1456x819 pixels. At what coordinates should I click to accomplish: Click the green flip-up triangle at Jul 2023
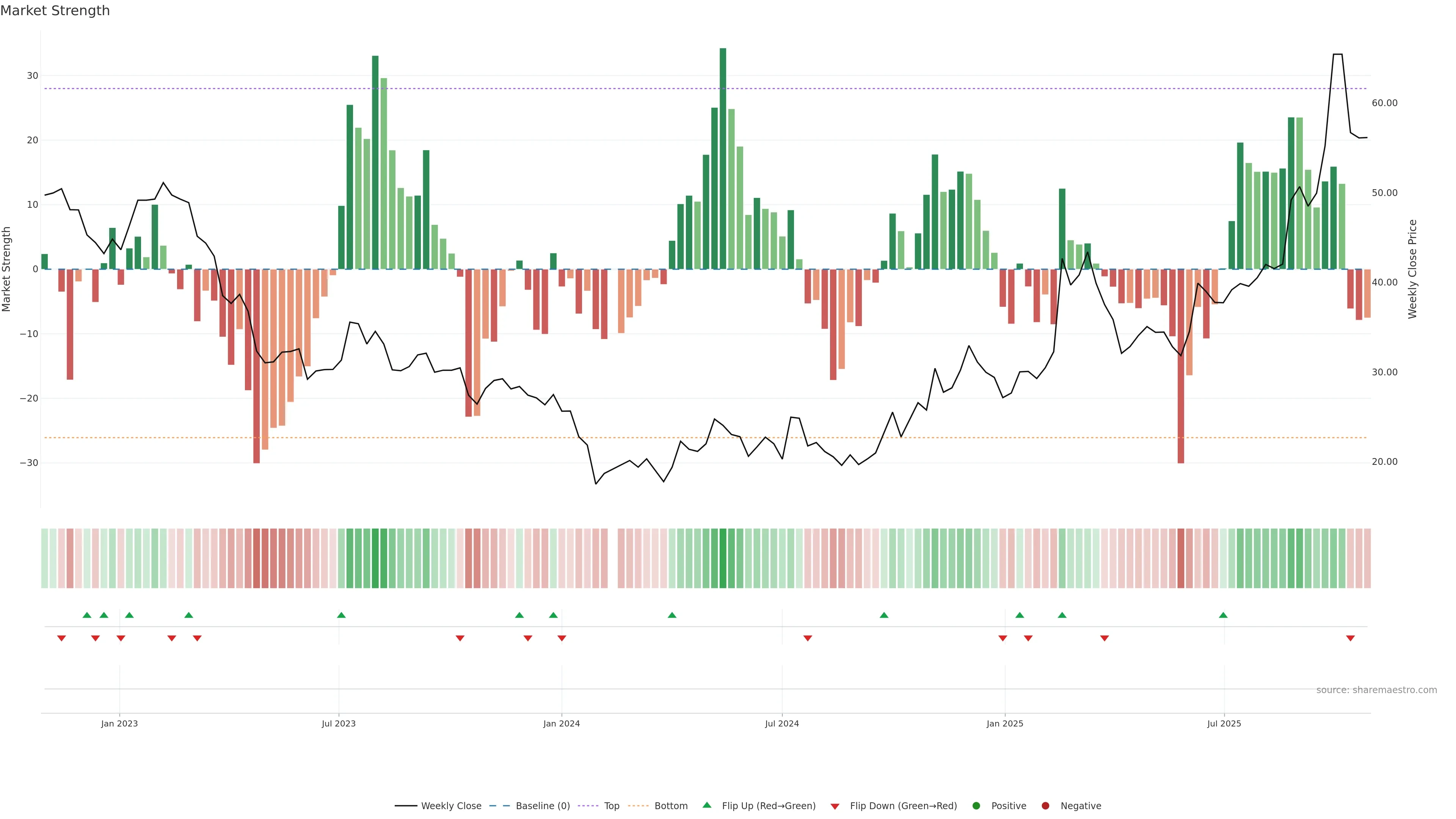[341, 615]
